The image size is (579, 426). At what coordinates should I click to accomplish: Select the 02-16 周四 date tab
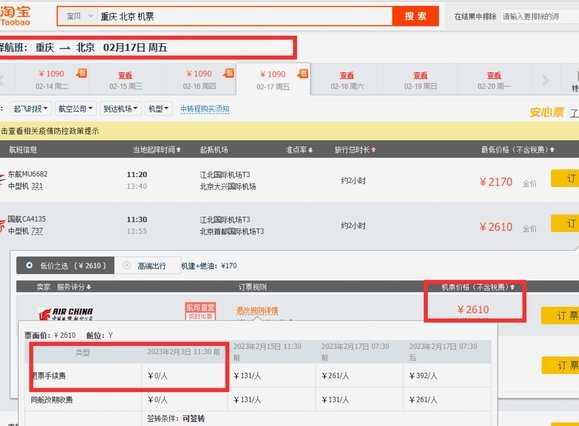[x=199, y=79]
